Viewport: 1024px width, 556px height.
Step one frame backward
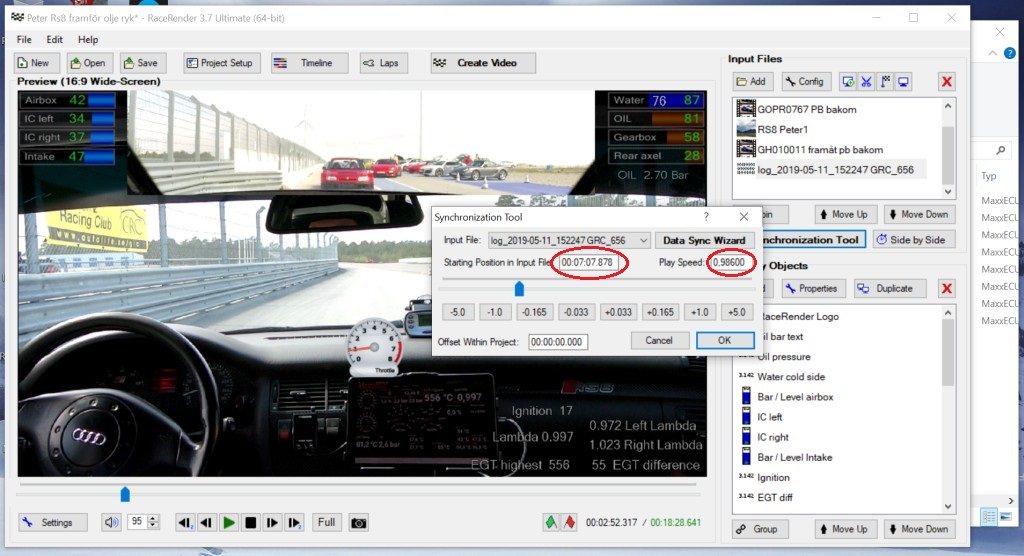206,523
